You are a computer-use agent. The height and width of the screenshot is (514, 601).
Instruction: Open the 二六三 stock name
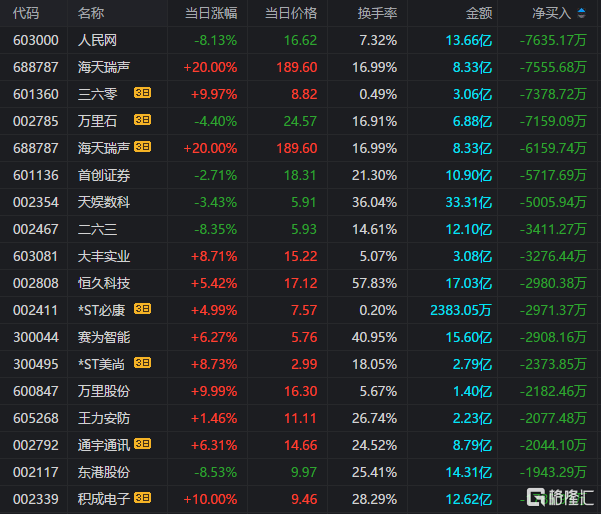pos(97,229)
